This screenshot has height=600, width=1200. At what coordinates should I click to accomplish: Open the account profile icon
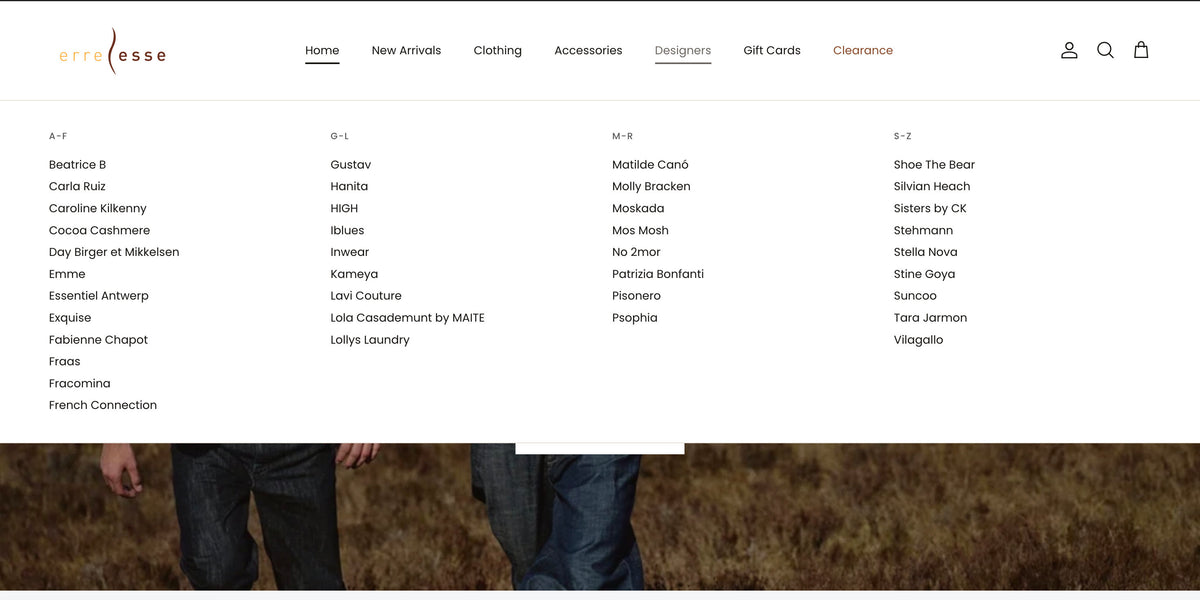[1069, 50]
